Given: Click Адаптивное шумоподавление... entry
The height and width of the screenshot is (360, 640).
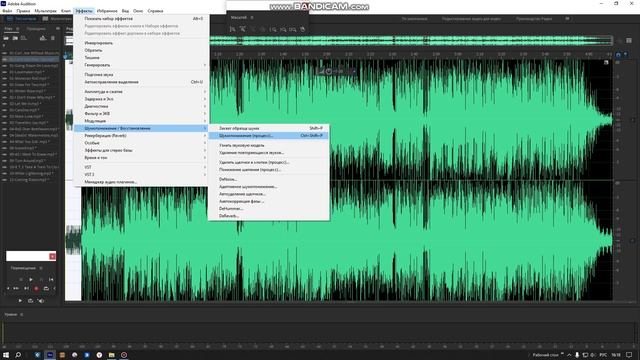Looking at the screenshot, I should point(269,187).
